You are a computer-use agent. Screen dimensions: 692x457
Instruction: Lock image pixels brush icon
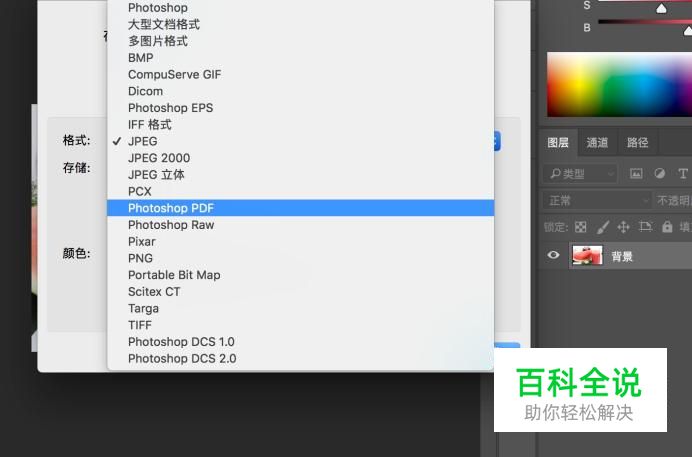click(x=602, y=228)
